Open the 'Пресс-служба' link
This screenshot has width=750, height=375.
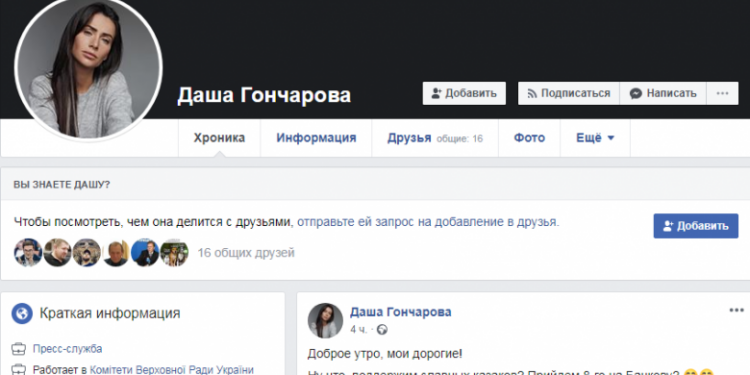click(x=67, y=349)
